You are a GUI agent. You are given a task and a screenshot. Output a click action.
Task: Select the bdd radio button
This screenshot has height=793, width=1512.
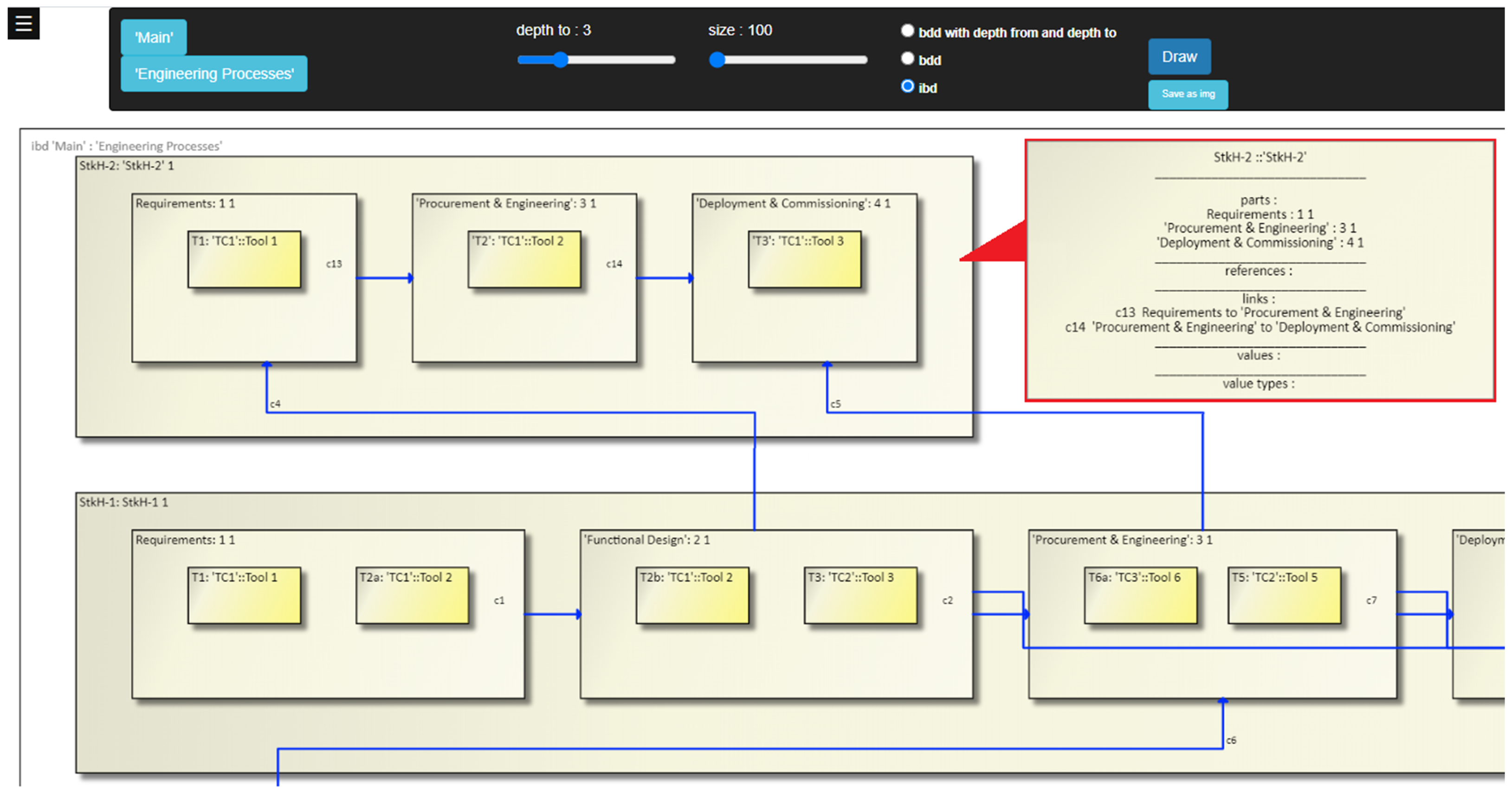[x=907, y=58]
